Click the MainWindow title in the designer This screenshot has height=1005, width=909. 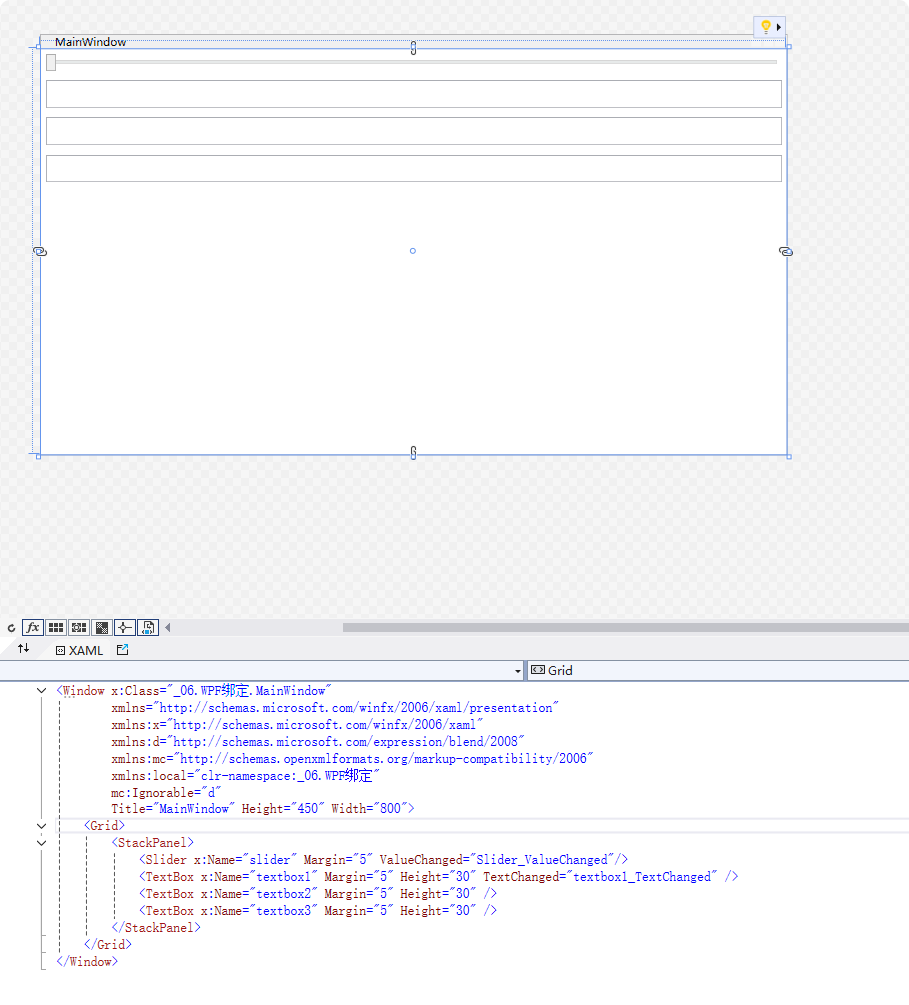tap(90, 42)
